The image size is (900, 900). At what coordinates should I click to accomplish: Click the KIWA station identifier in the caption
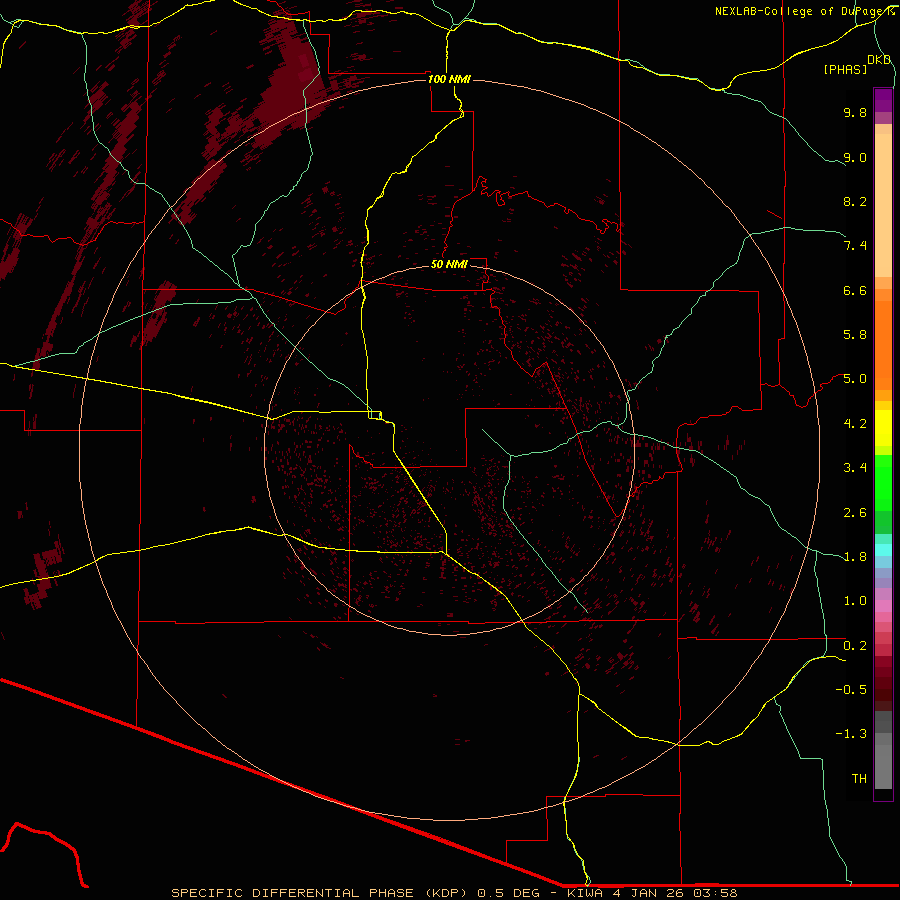tap(585, 893)
